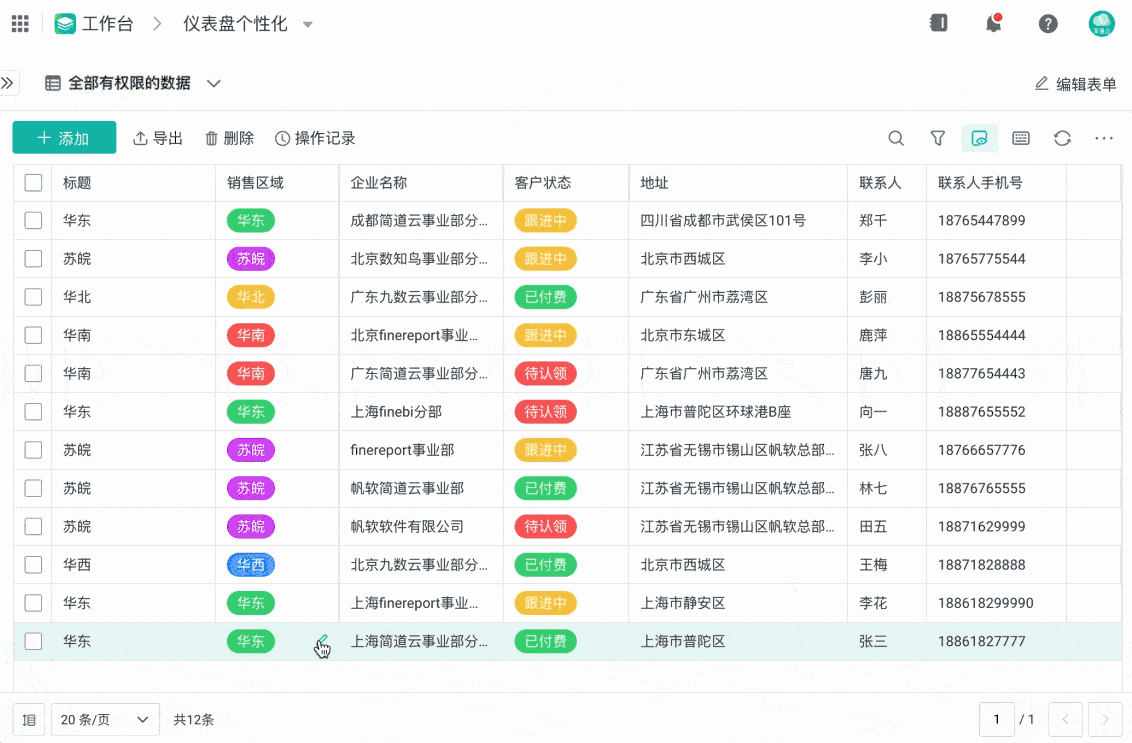The height and width of the screenshot is (743, 1132).
Task: Click the filter funnel icon
Action: [937, 138]
